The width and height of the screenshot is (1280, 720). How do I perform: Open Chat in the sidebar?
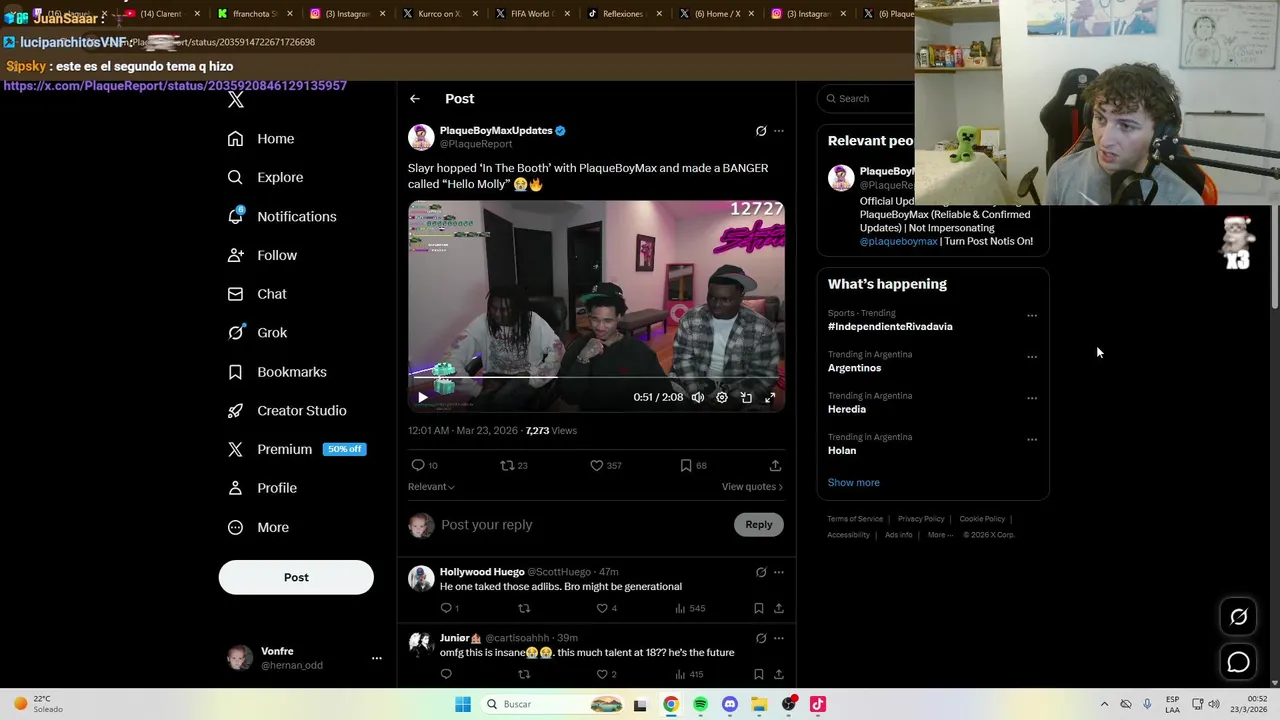pos(256,294)
